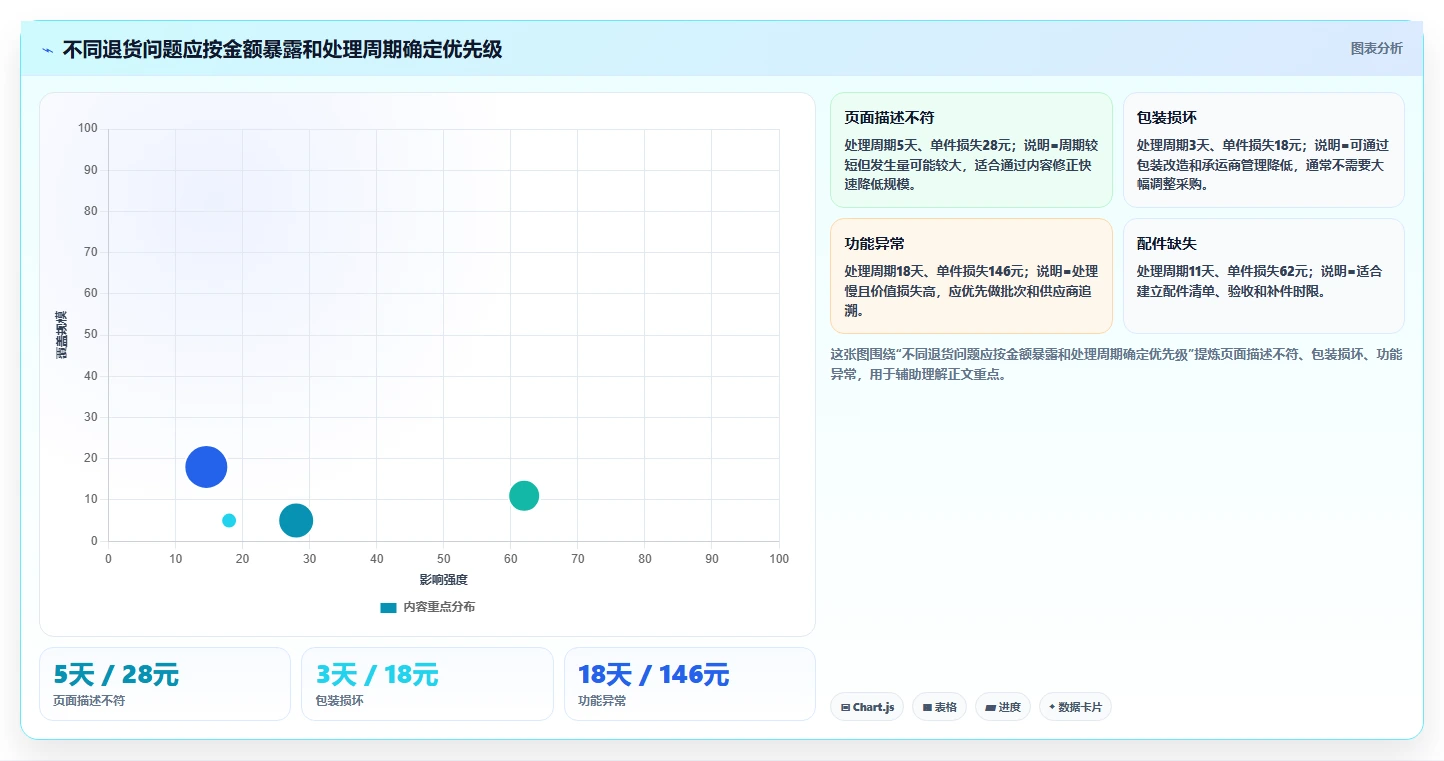
Task: Select the dark teal bubble near 28
Action: click(296, 520)
